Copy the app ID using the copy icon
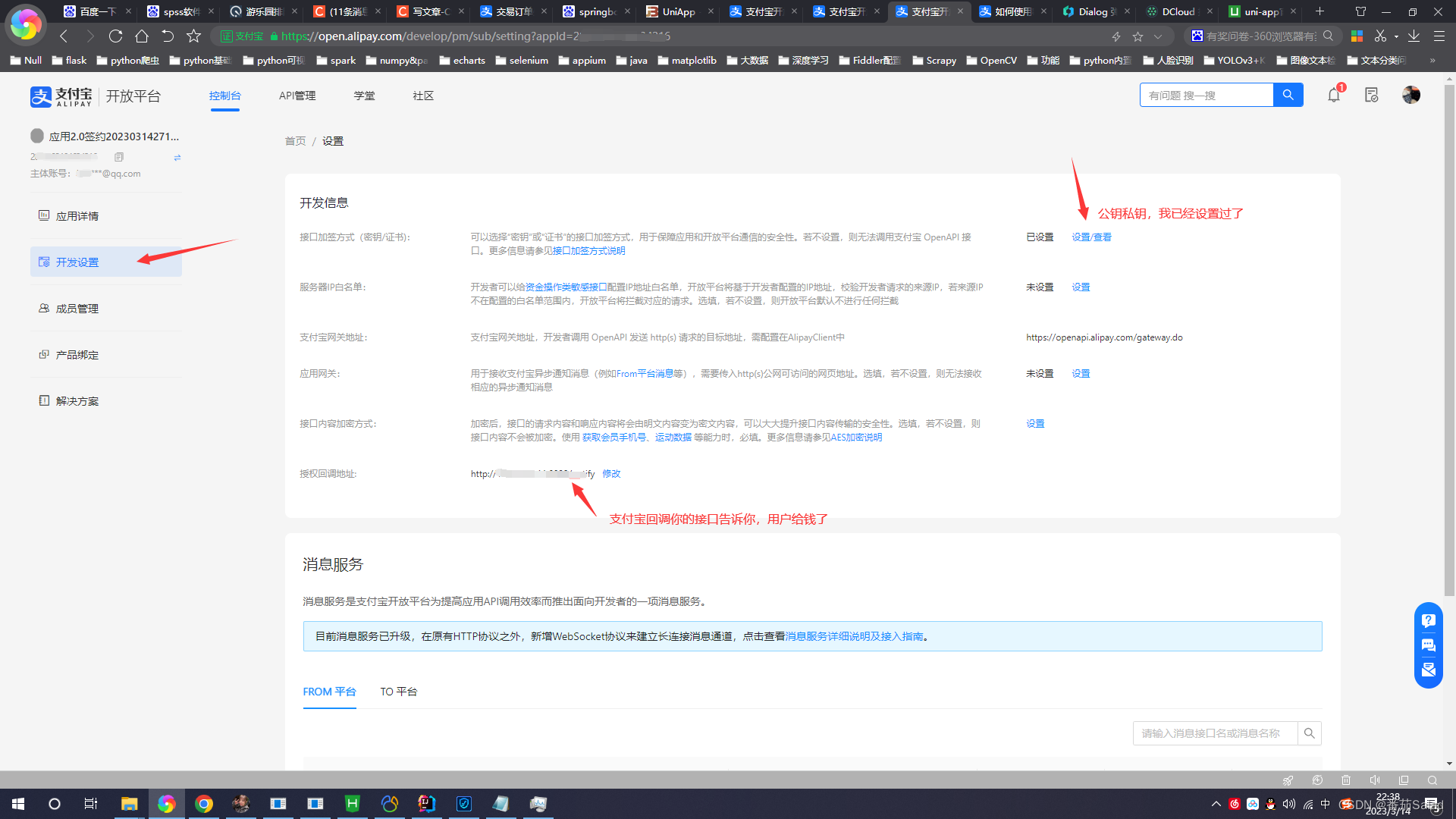This screenshot has width=1456, height=819. point(119,157)
